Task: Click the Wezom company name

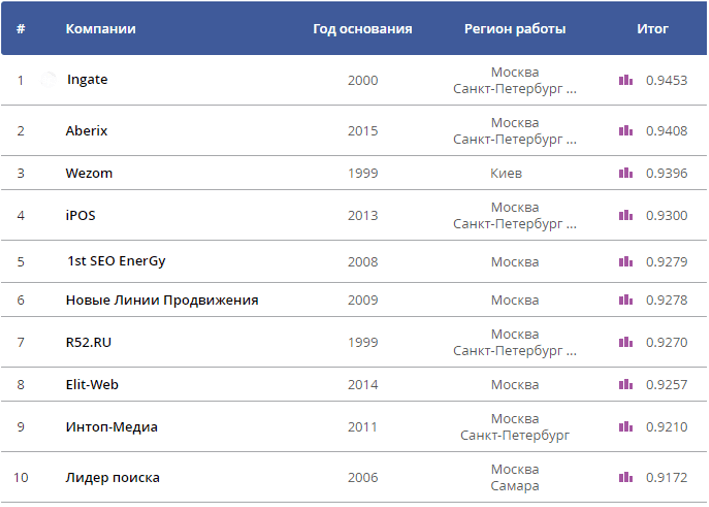Action: tap(89, 173)
